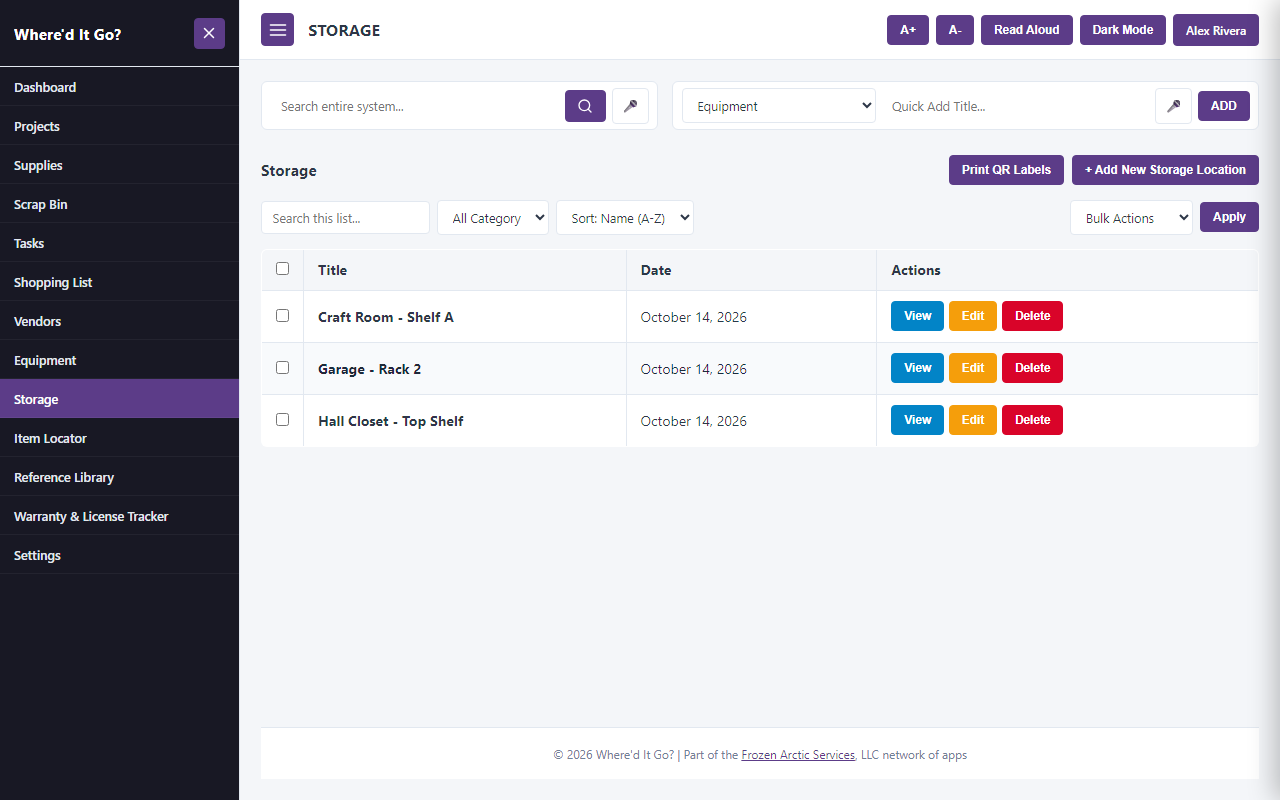Open Shopping List in sidebar

point(119,282)
